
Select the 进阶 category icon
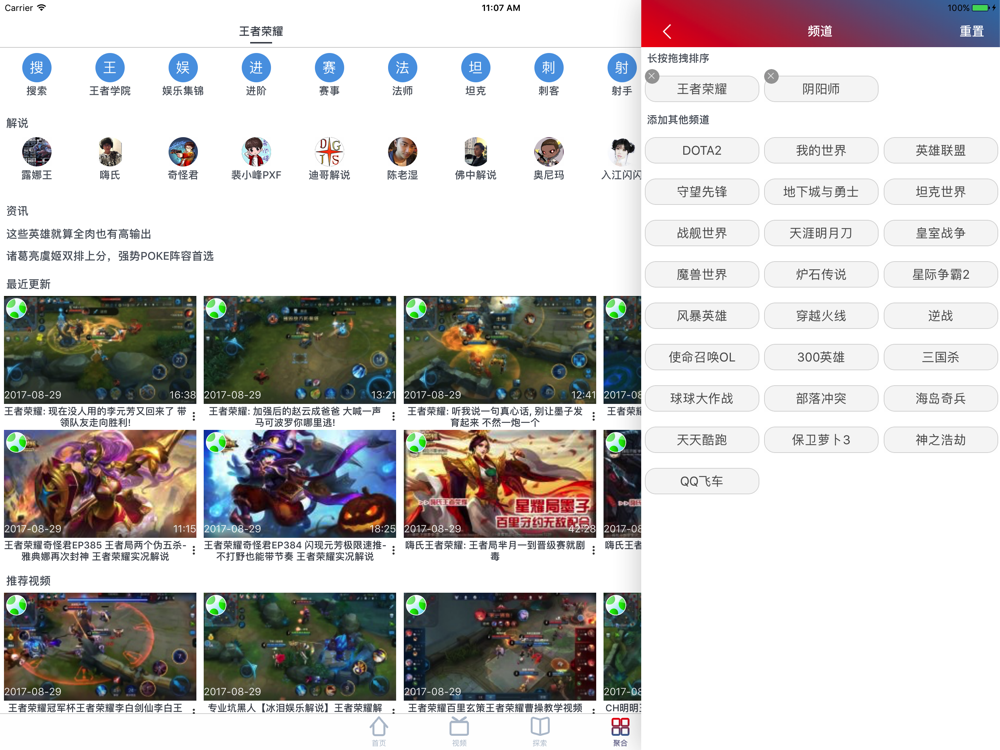tap(256, 68)
